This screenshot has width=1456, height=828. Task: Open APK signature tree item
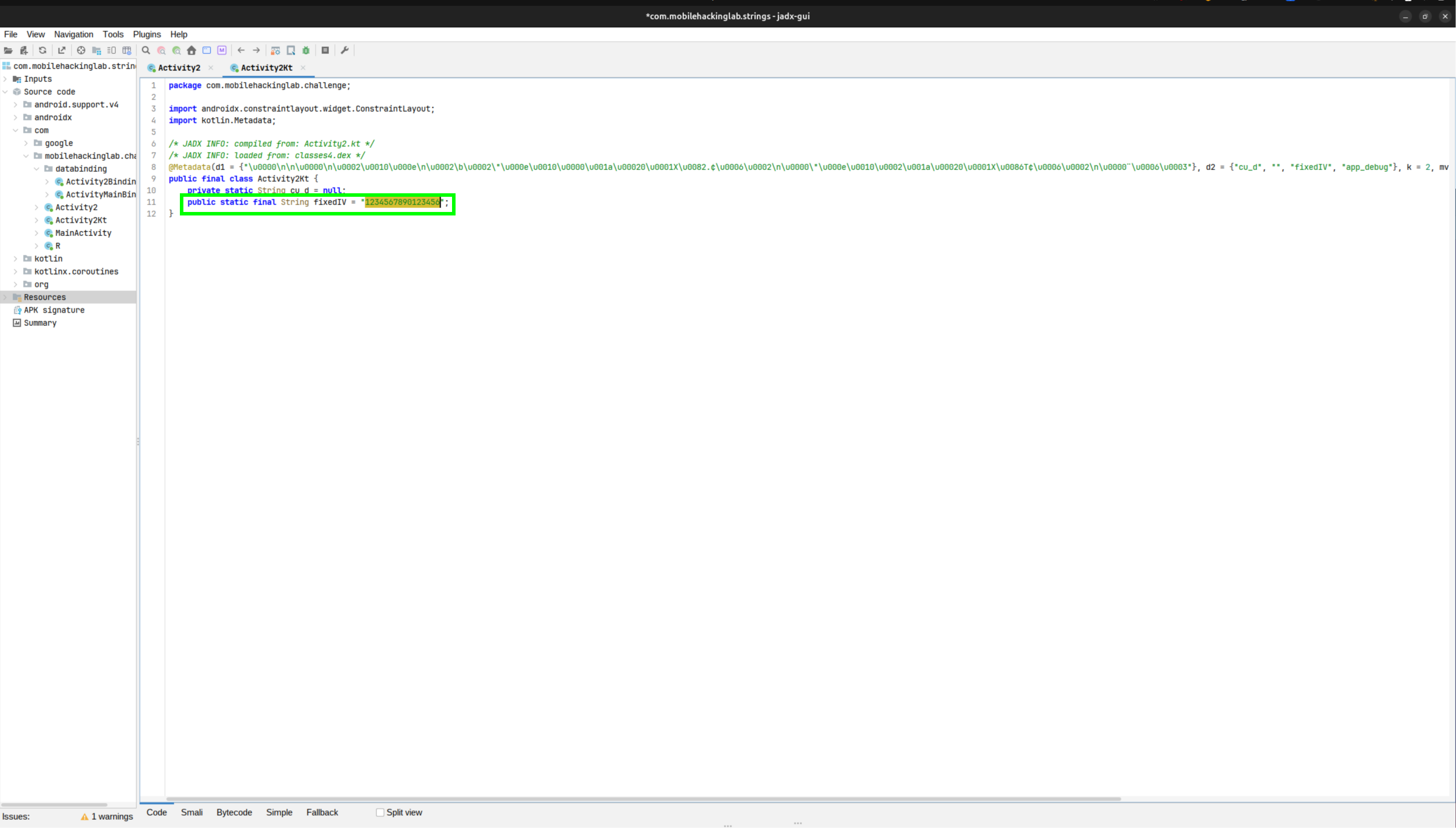tap(54, 310)
